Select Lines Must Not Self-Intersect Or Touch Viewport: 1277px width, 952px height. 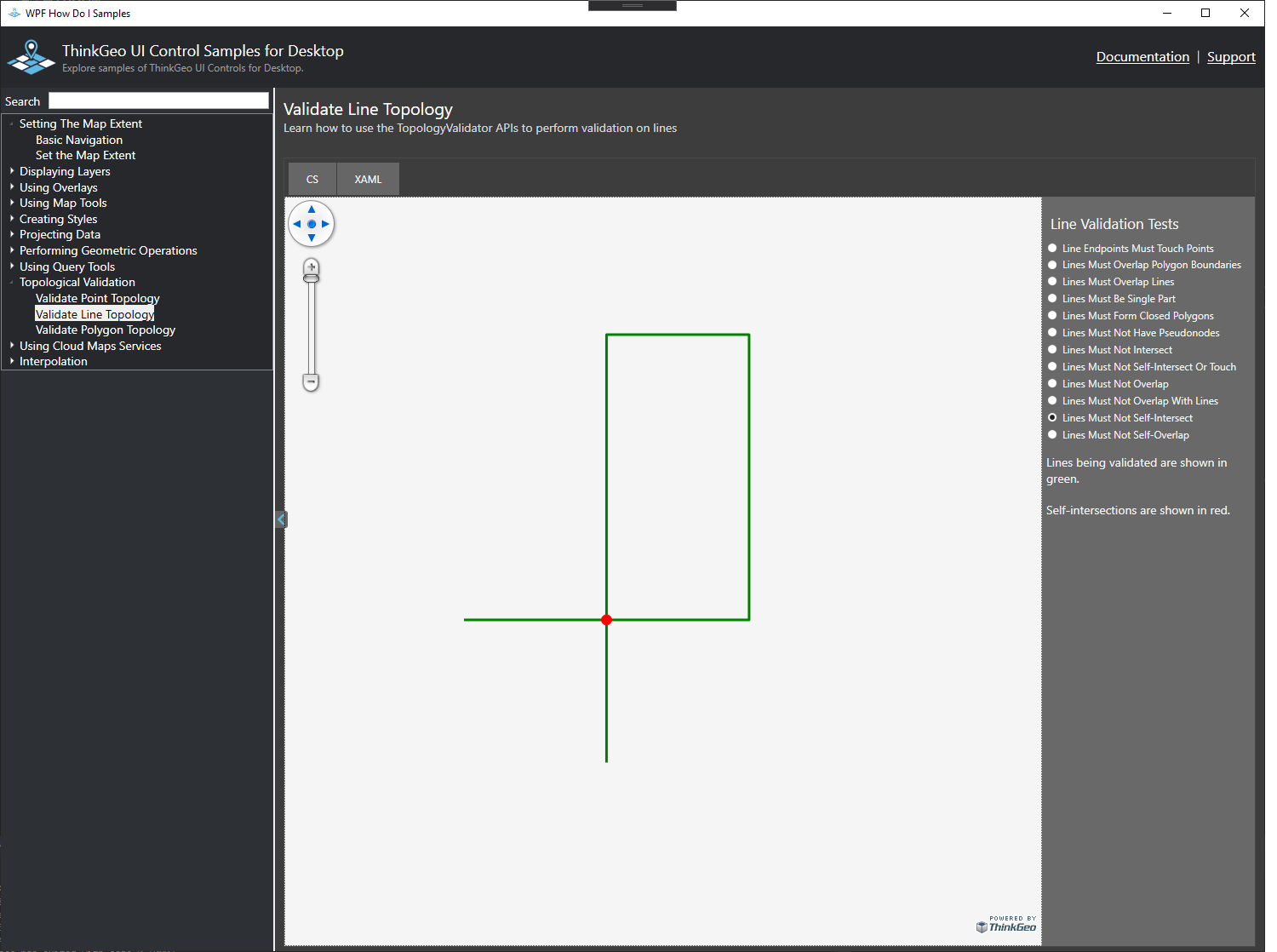tap(1142, 367)
